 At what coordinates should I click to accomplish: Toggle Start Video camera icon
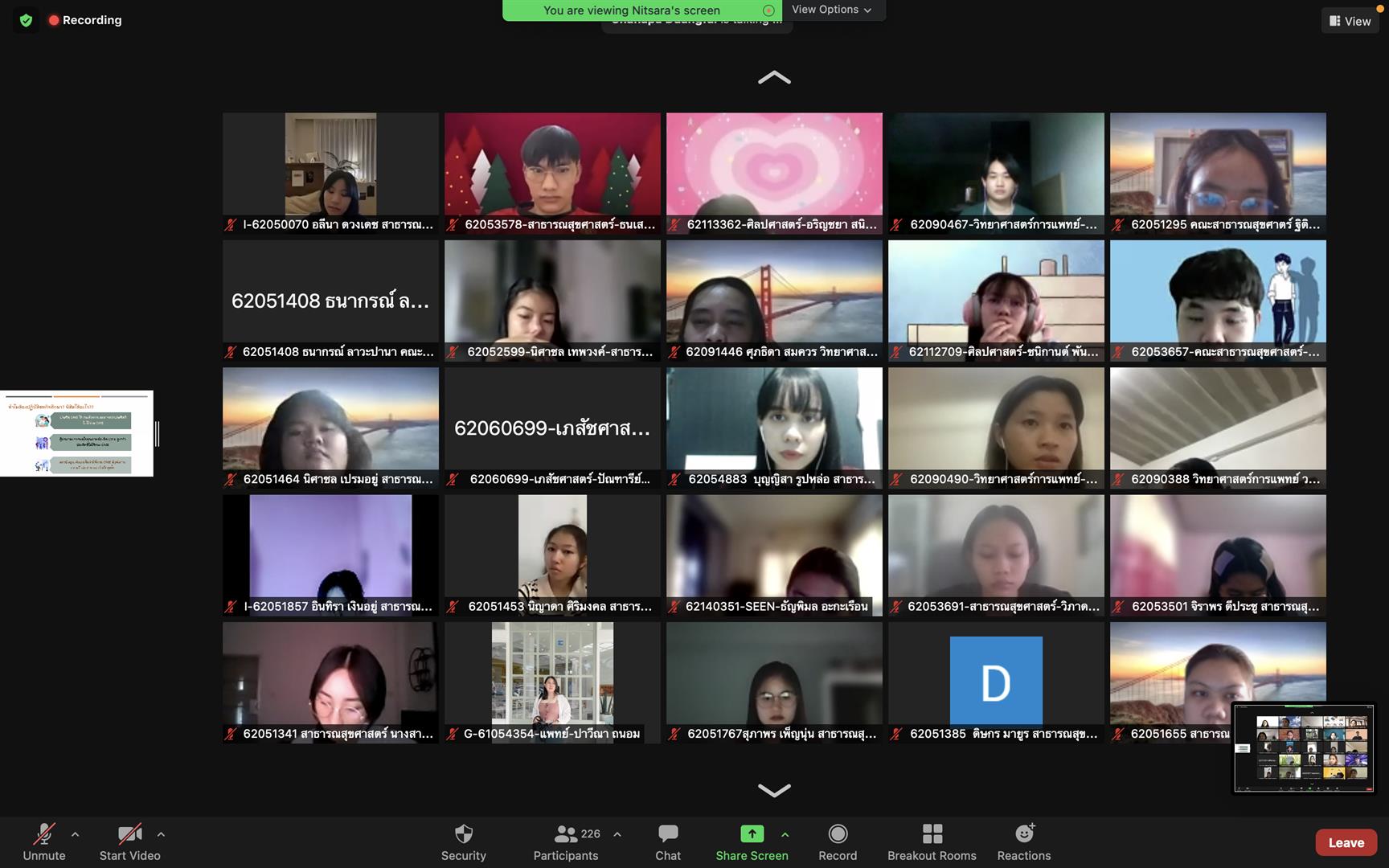point(129,834)
